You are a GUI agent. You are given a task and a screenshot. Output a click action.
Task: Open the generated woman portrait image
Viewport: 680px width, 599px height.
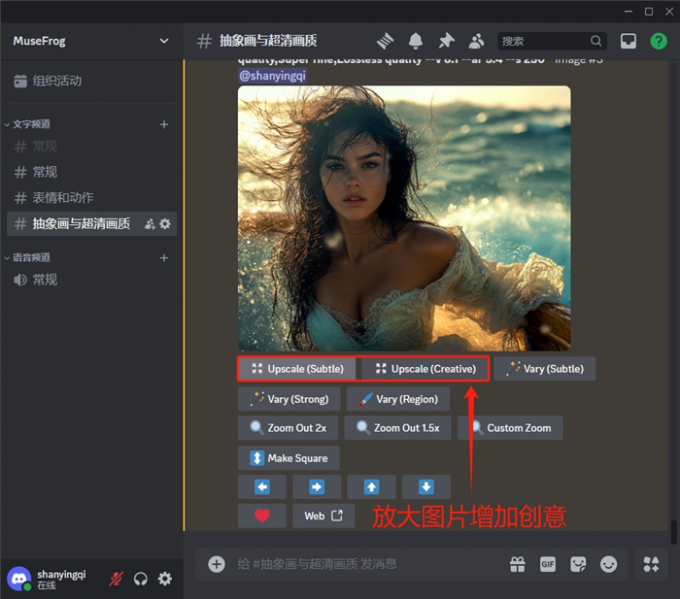pyautogui.click(x=404, y=218)
